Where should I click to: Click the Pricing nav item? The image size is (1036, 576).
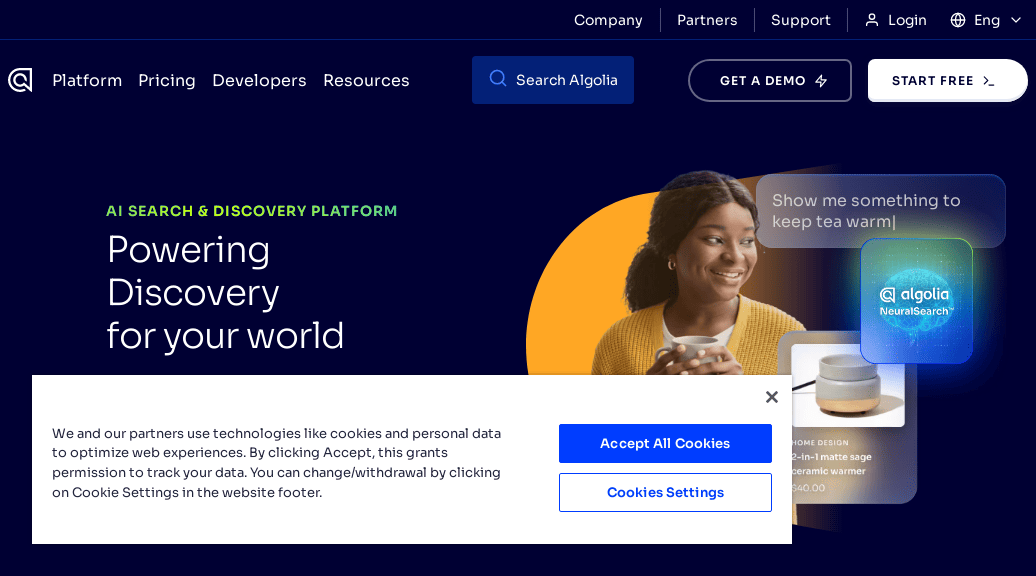pyautogui.click(x=167, y=80)
